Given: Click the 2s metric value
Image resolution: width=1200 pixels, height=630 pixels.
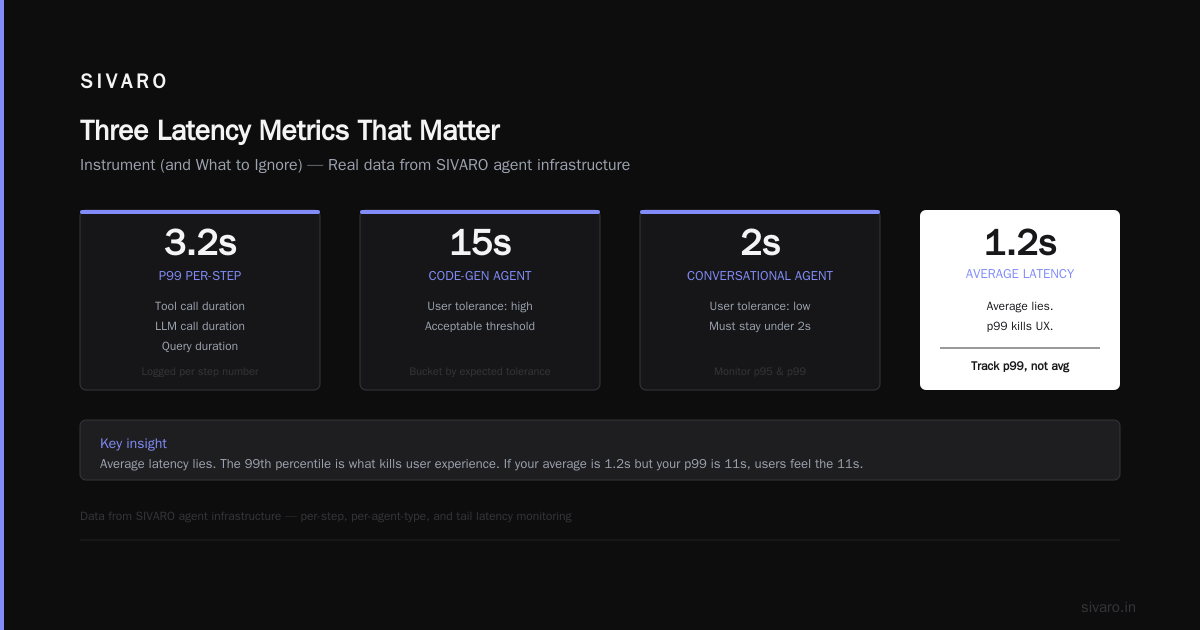Looking at the screenshot, I should [x=760, y=242].
